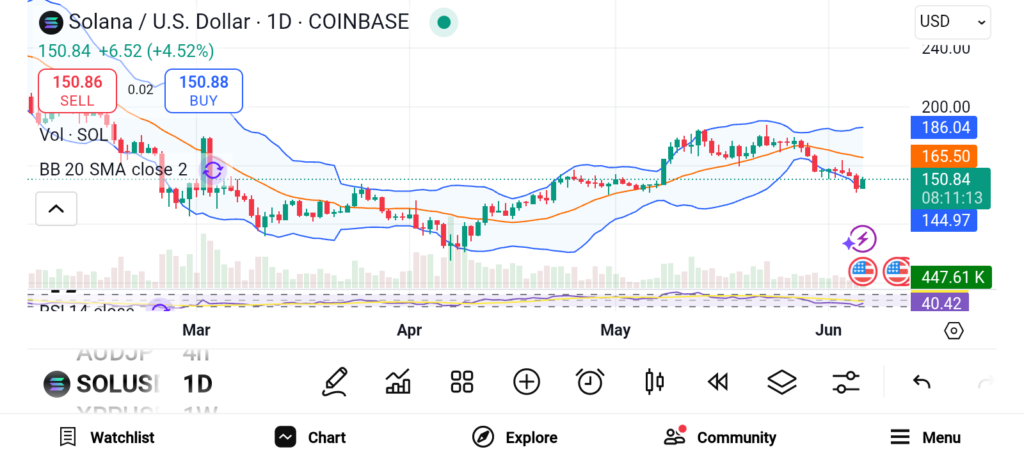1024x461 pixels.
Task: Select the 186.04 upper band price label
Action: pyautogui.click(x=944, y=127)
